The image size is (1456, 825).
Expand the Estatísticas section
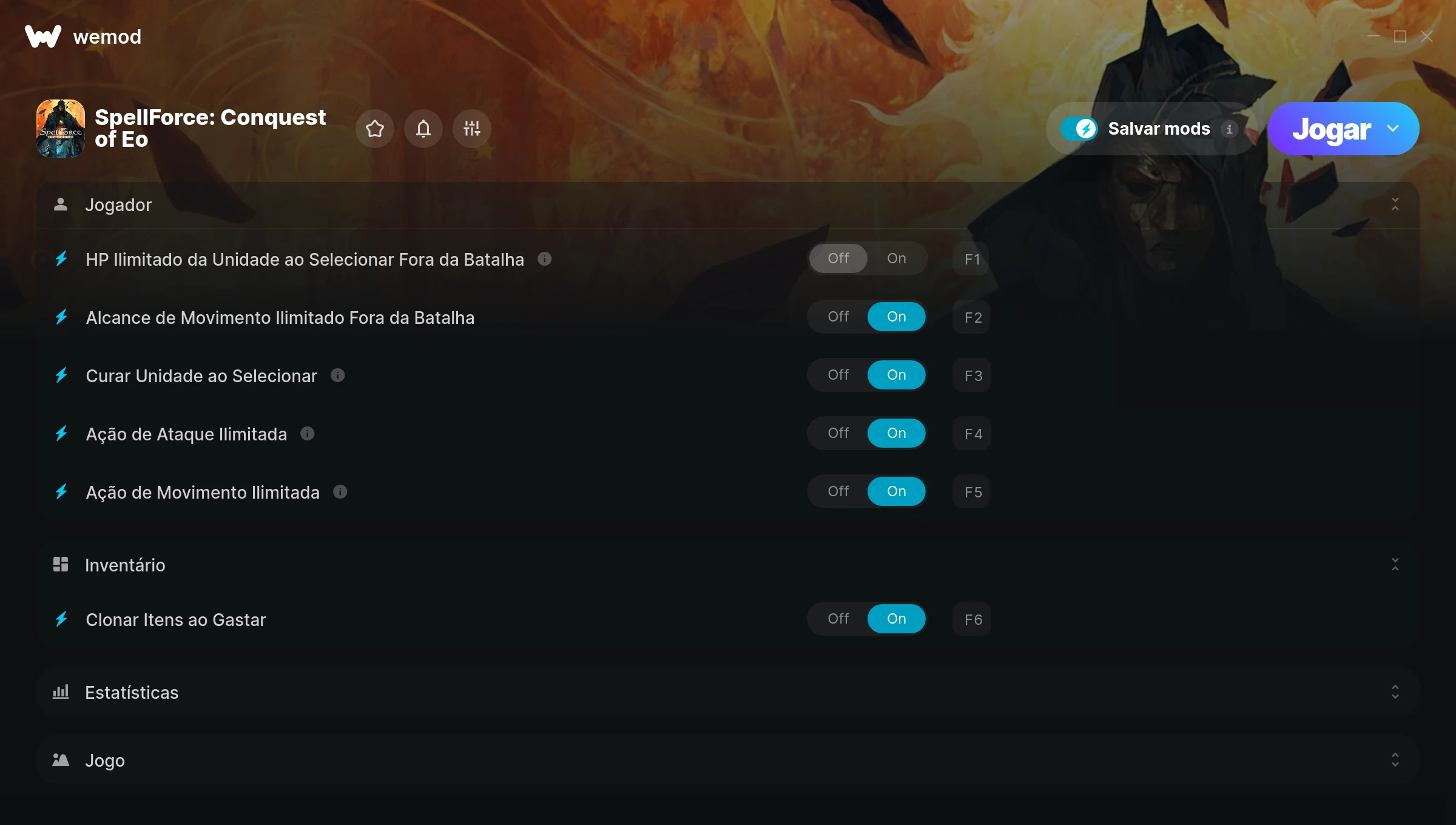(x=1395, y=692)
